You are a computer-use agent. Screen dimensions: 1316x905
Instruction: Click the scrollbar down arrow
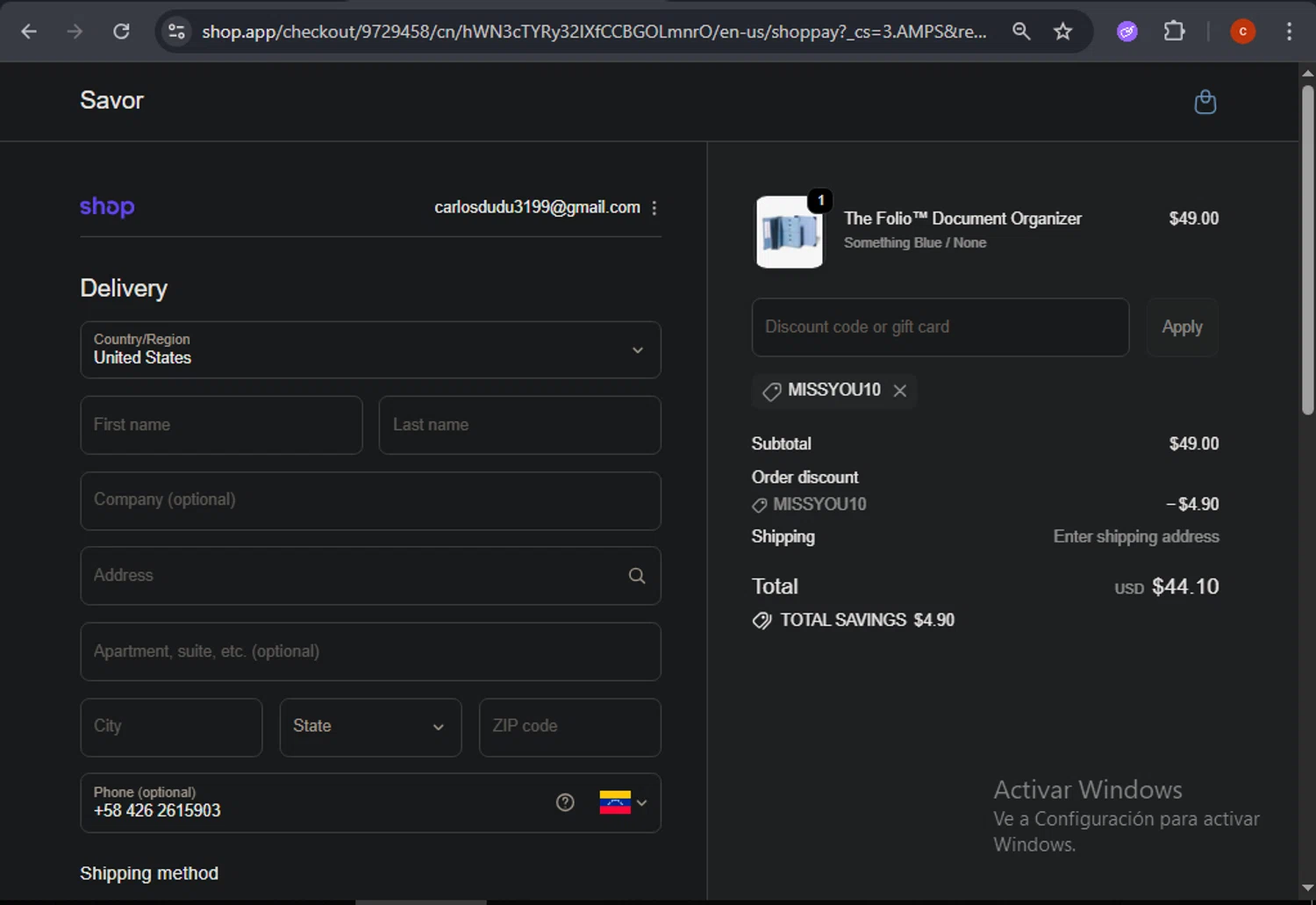click(1307, 888)
